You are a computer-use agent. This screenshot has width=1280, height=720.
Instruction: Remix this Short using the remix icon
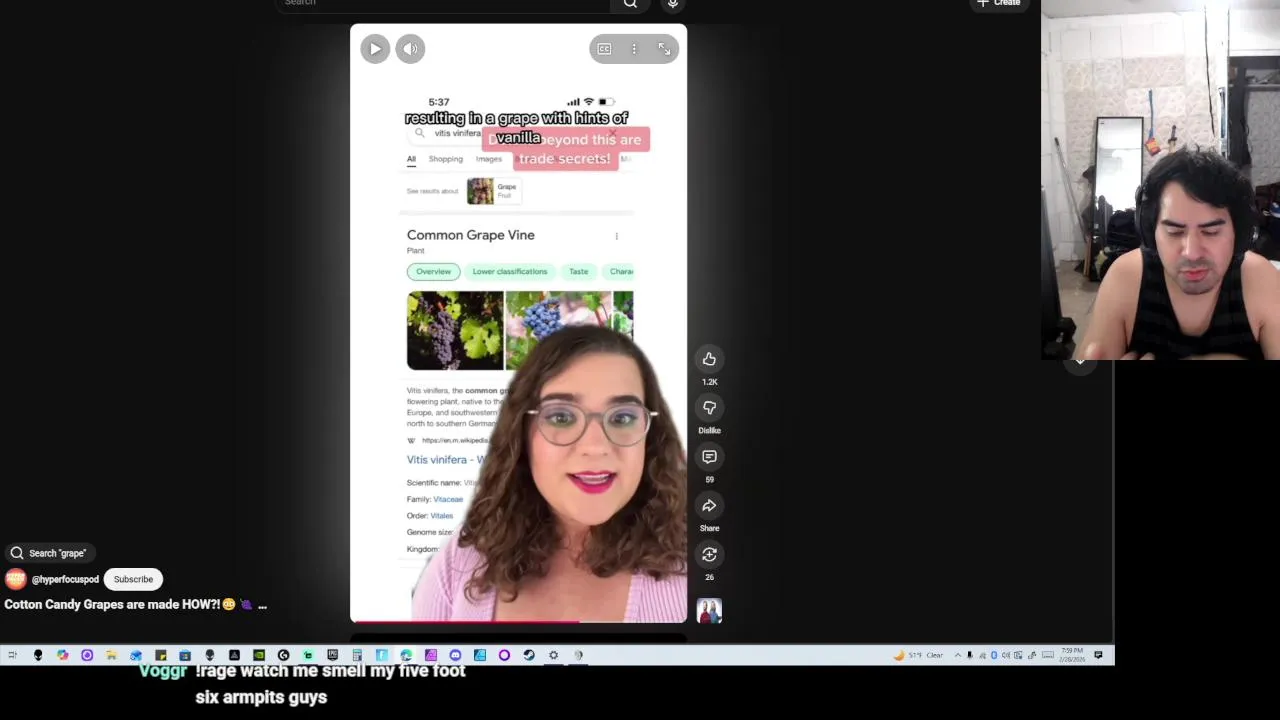point(709,554)
